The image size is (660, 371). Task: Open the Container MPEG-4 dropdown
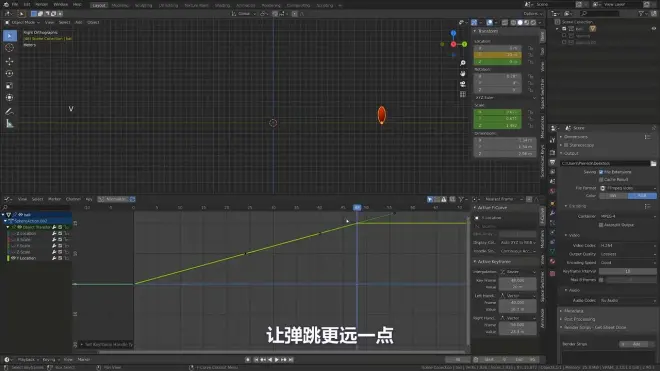(628, 216)
